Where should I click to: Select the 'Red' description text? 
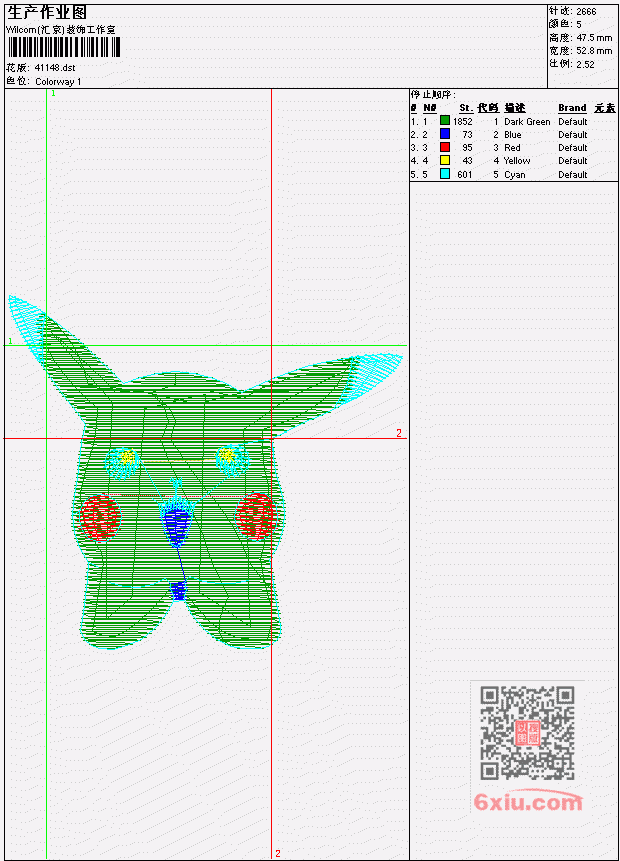pyautogui.click(x=512, y=148)
